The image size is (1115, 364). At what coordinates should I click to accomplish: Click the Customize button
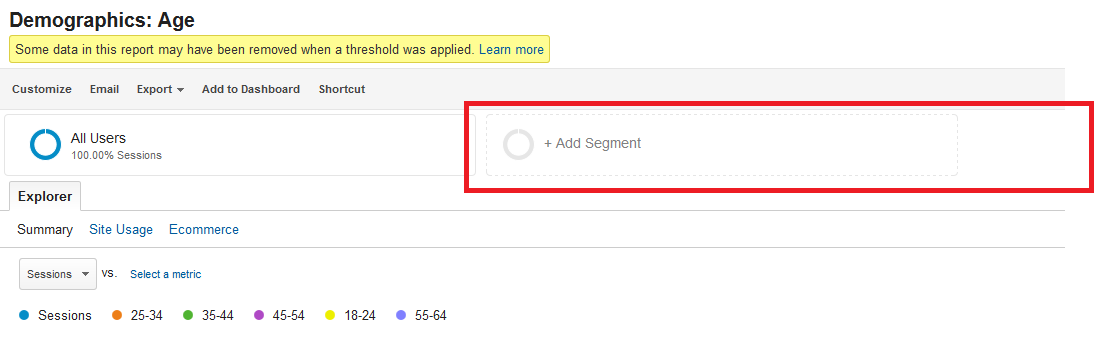(42, 90)
